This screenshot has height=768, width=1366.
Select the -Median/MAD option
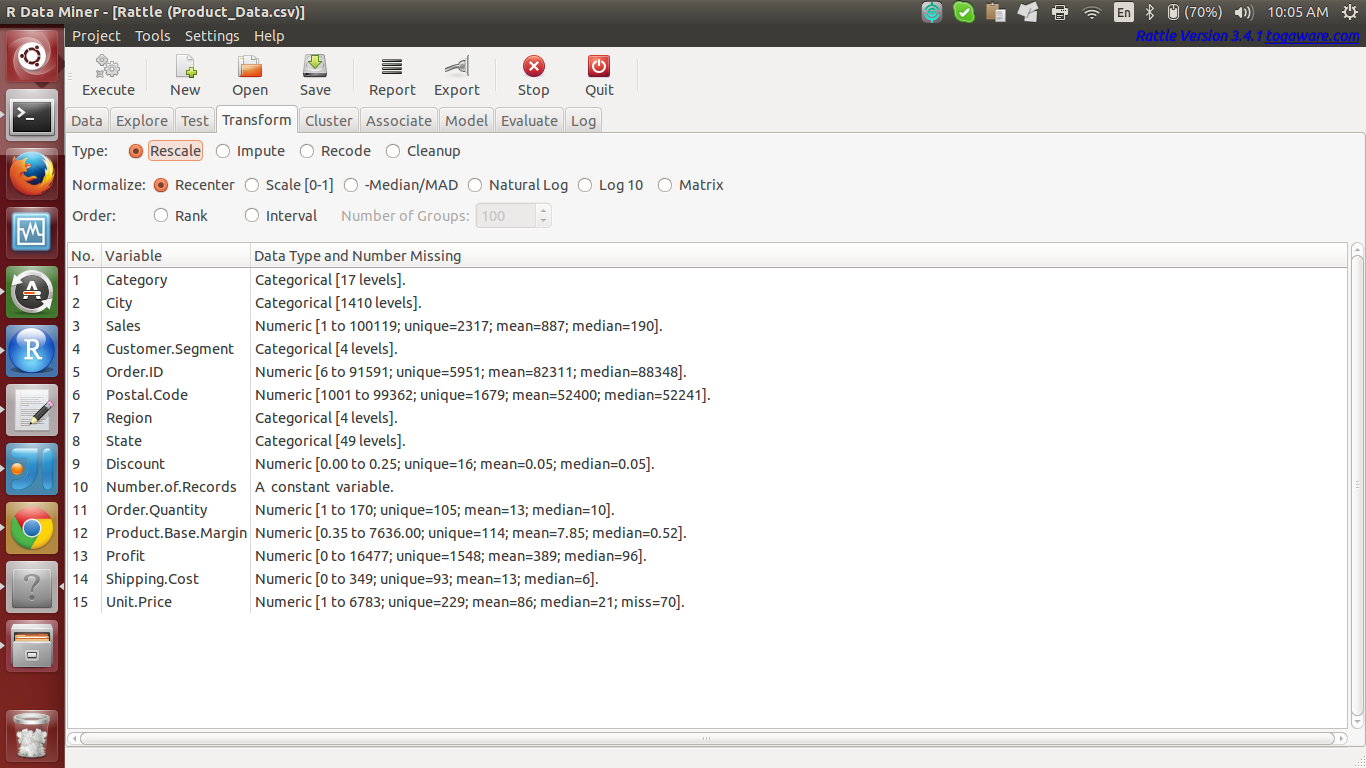(x=401, y=185)
